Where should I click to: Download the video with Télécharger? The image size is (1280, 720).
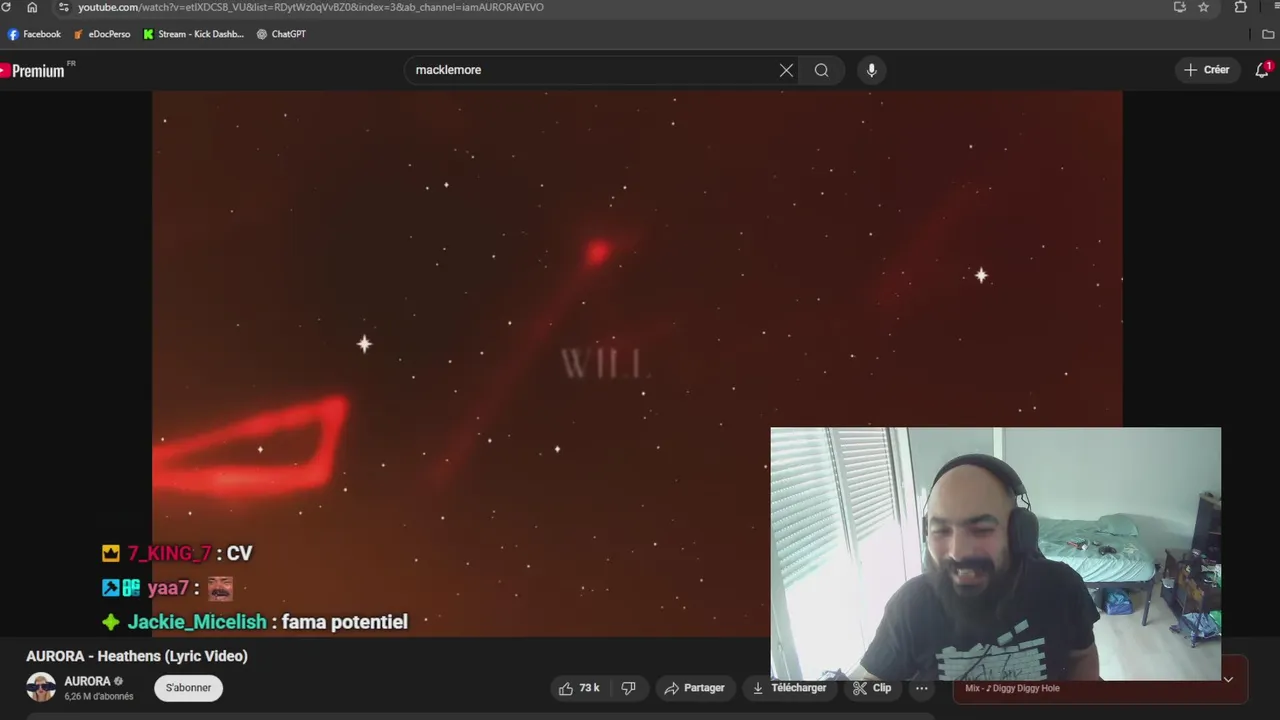pyautogui.click(x=790, y=688)
